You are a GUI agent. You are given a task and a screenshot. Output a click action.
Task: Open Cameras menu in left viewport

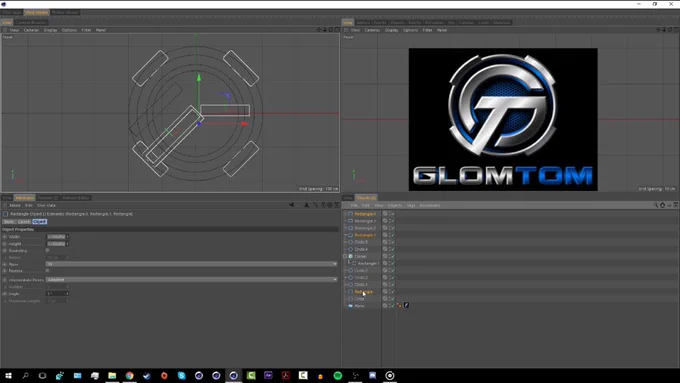coord(31,30)
